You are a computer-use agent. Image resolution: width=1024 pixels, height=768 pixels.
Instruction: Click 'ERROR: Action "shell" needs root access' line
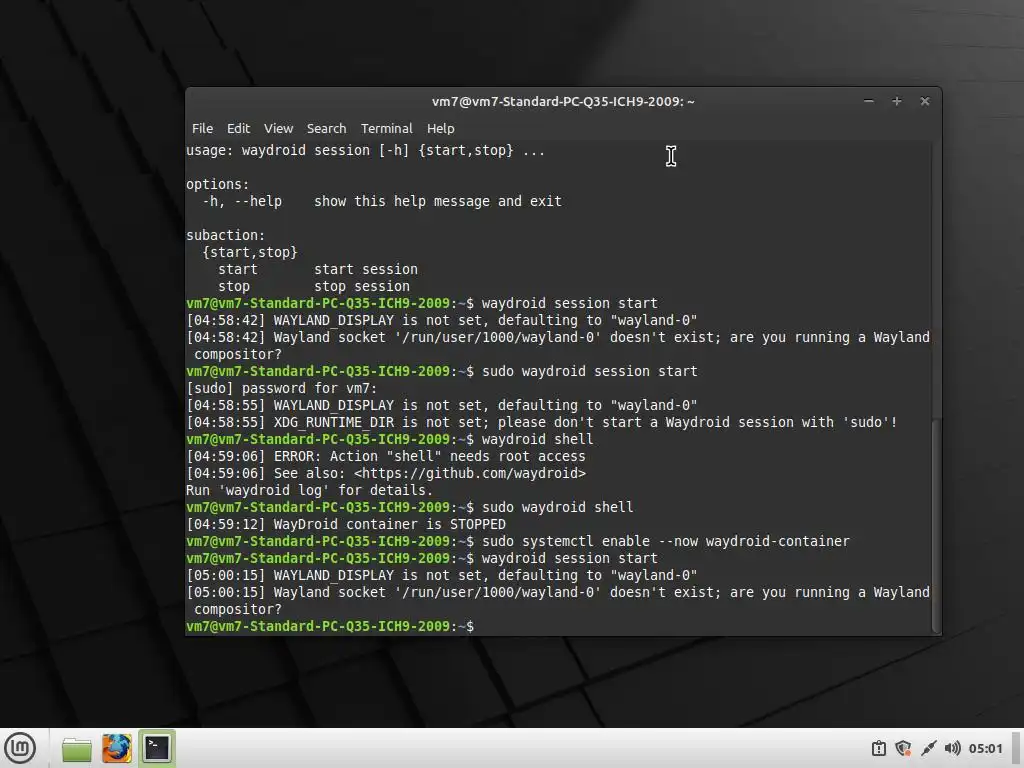tap(386, 456)
